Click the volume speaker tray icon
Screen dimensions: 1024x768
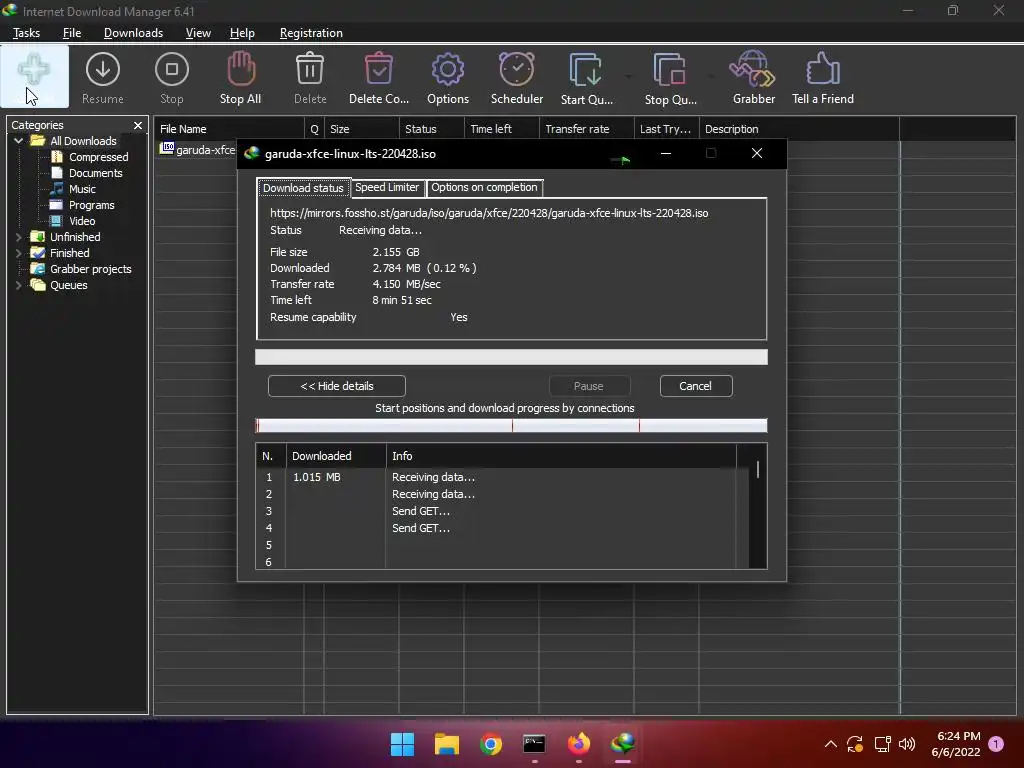click(906, 744)
